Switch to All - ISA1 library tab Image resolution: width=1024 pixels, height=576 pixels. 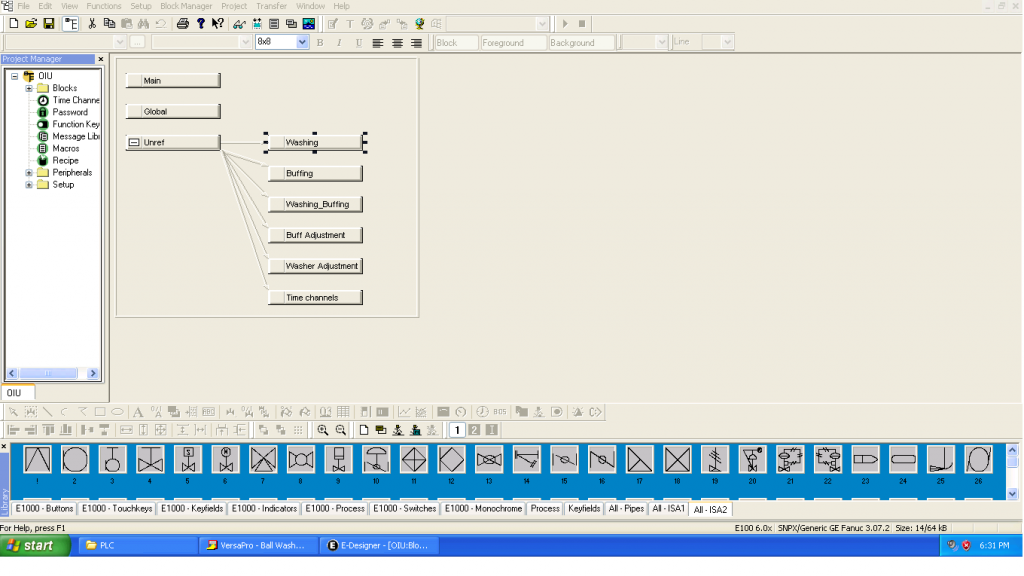tap(669, 509)
